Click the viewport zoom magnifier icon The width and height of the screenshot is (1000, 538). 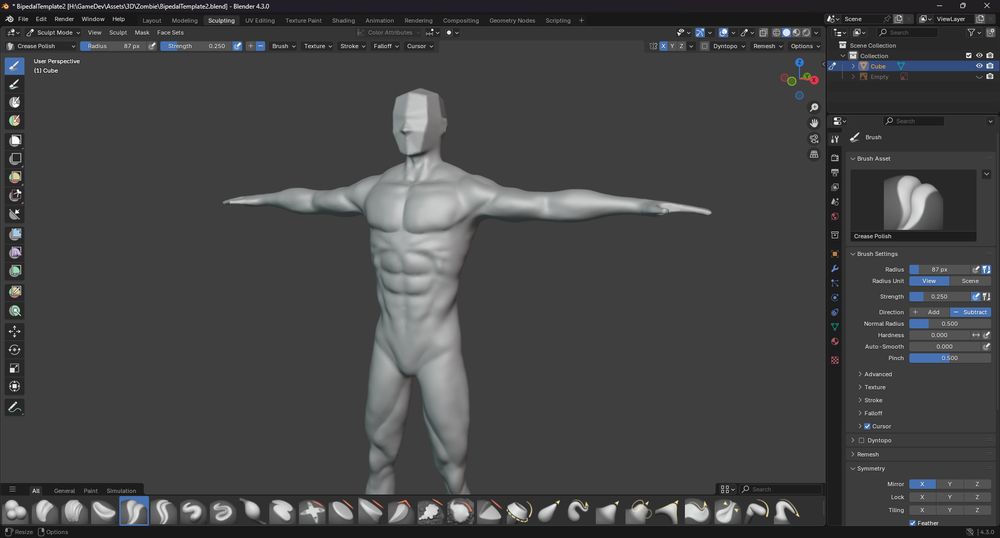814,107
